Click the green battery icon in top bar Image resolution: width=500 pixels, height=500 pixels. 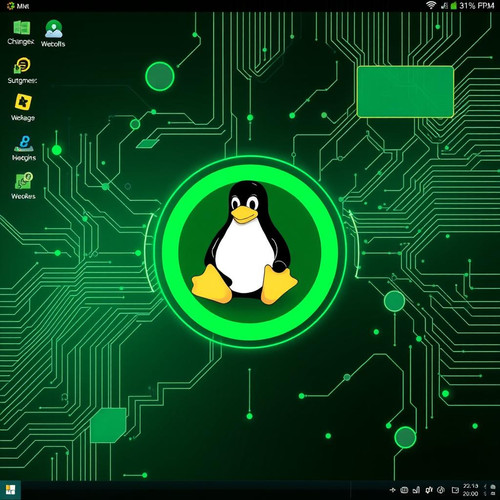(x=454, y=5)
